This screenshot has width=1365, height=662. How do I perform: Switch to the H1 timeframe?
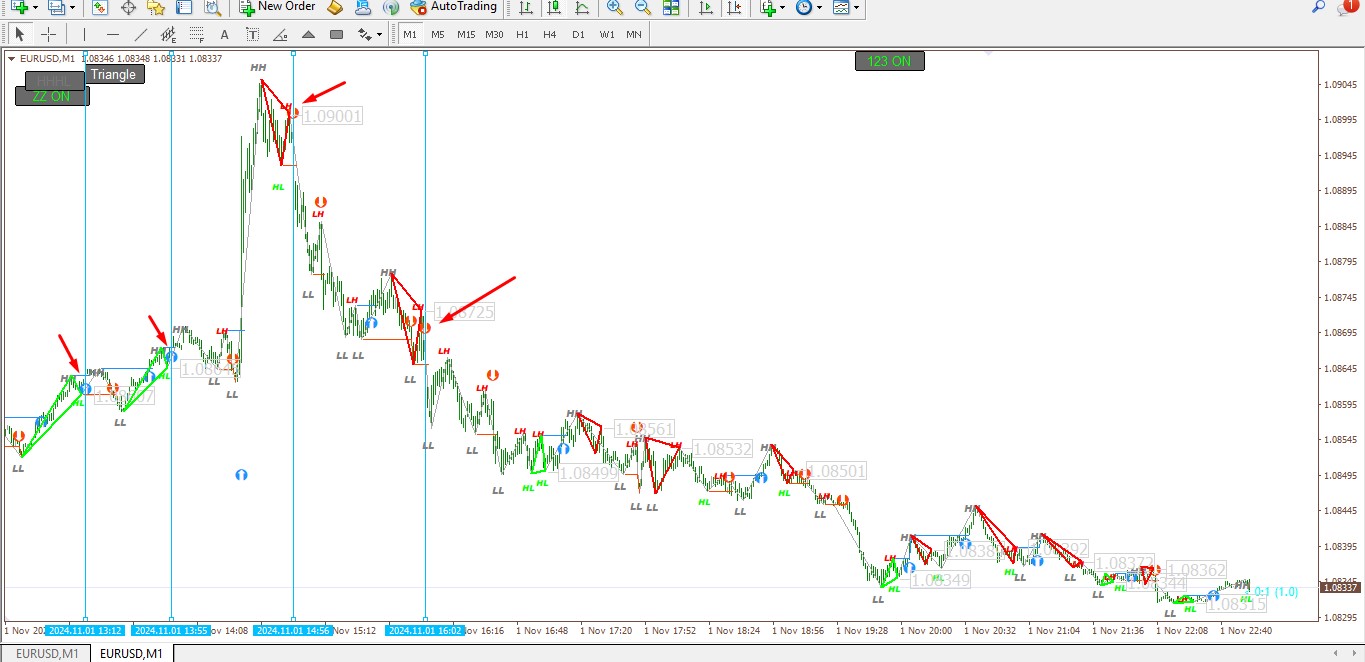point(522,34)
